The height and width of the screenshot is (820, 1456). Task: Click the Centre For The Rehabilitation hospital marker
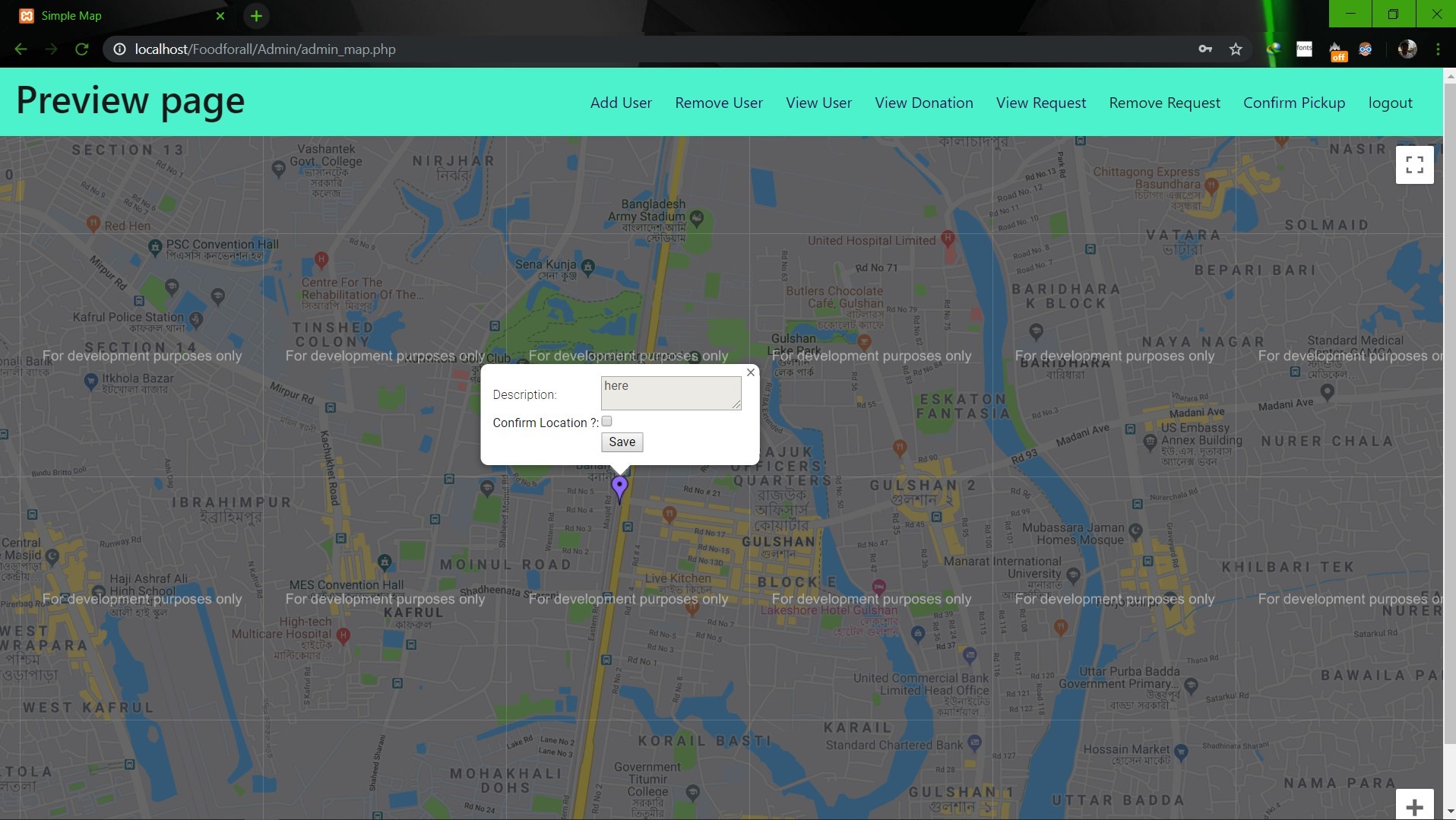pyautogui.click(x=321, y=259)
